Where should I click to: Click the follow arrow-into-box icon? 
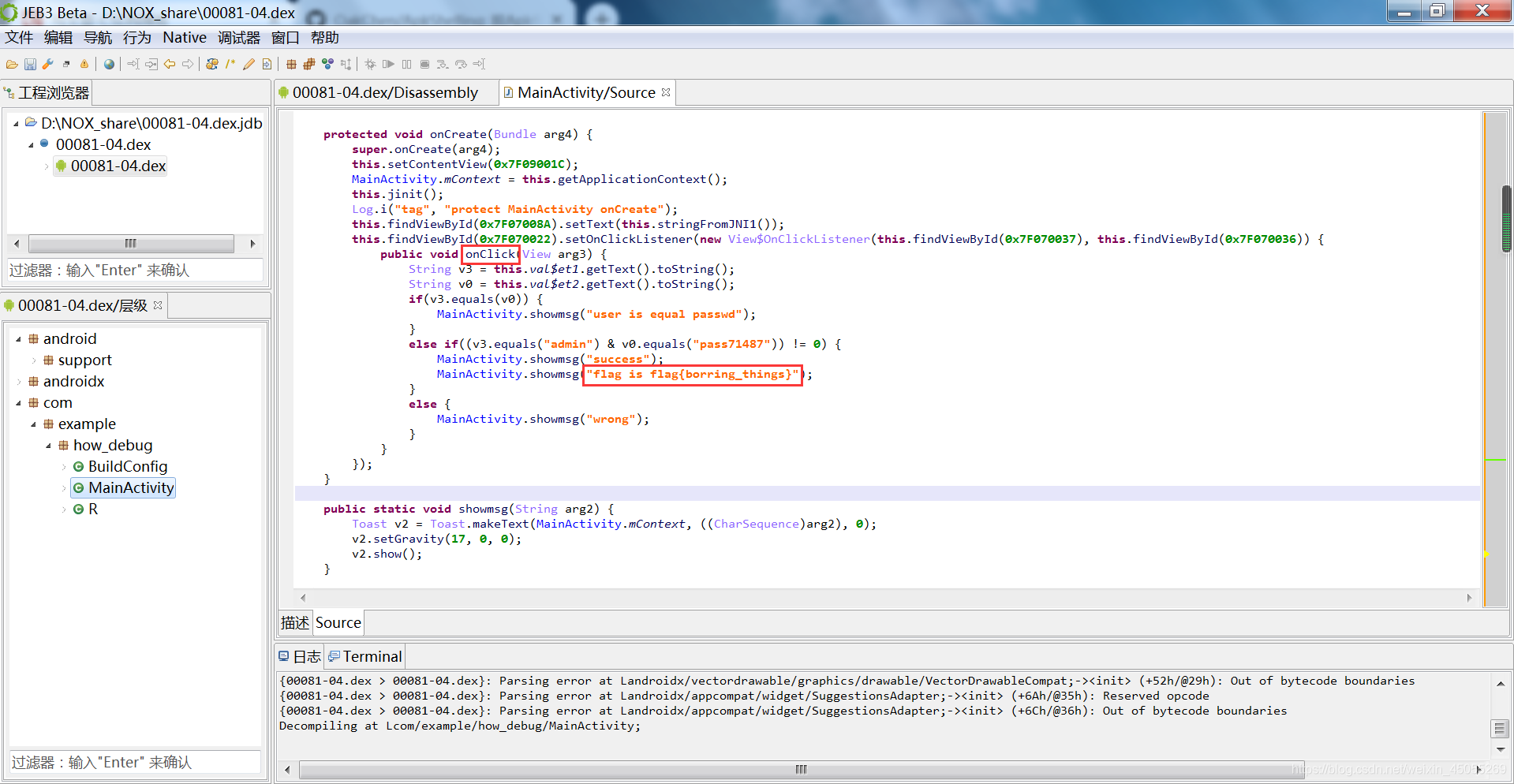pyautogui.click(x=151, y=65)
